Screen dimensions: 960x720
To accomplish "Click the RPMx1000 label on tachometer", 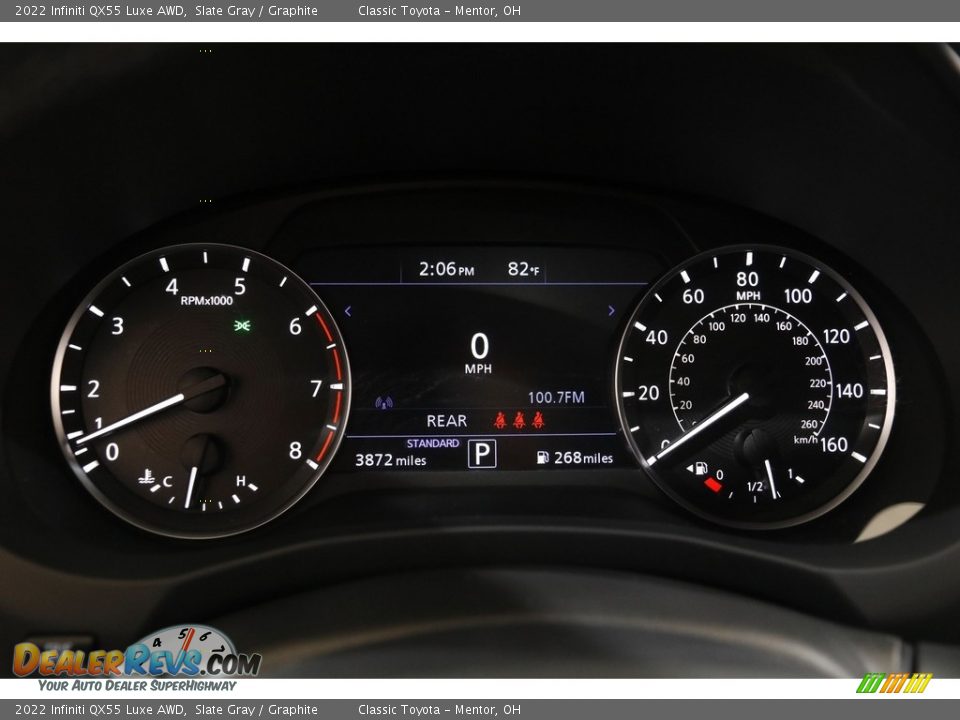I will (206, 301).
